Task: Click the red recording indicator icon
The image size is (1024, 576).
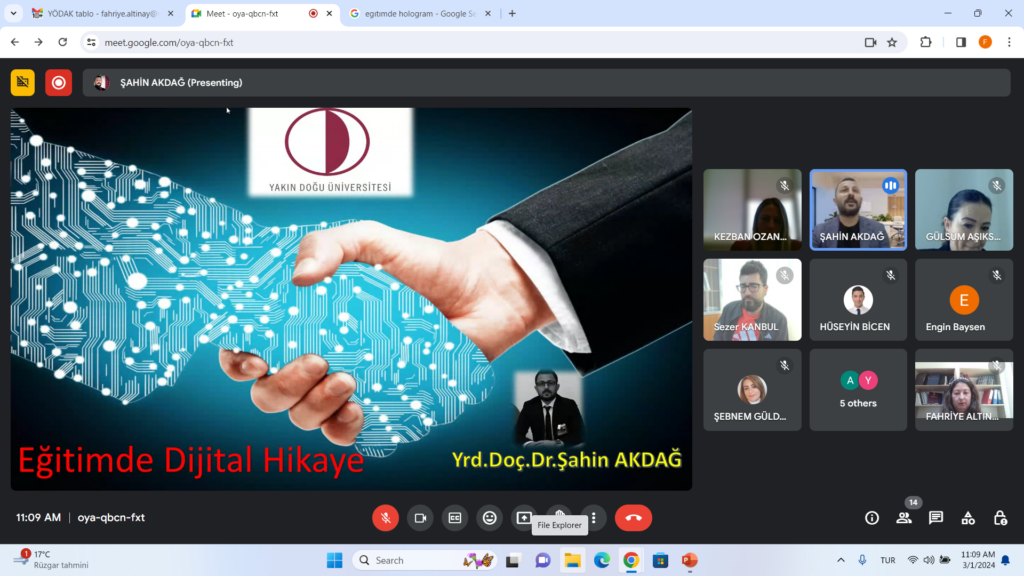Action: tap(58, 83)
